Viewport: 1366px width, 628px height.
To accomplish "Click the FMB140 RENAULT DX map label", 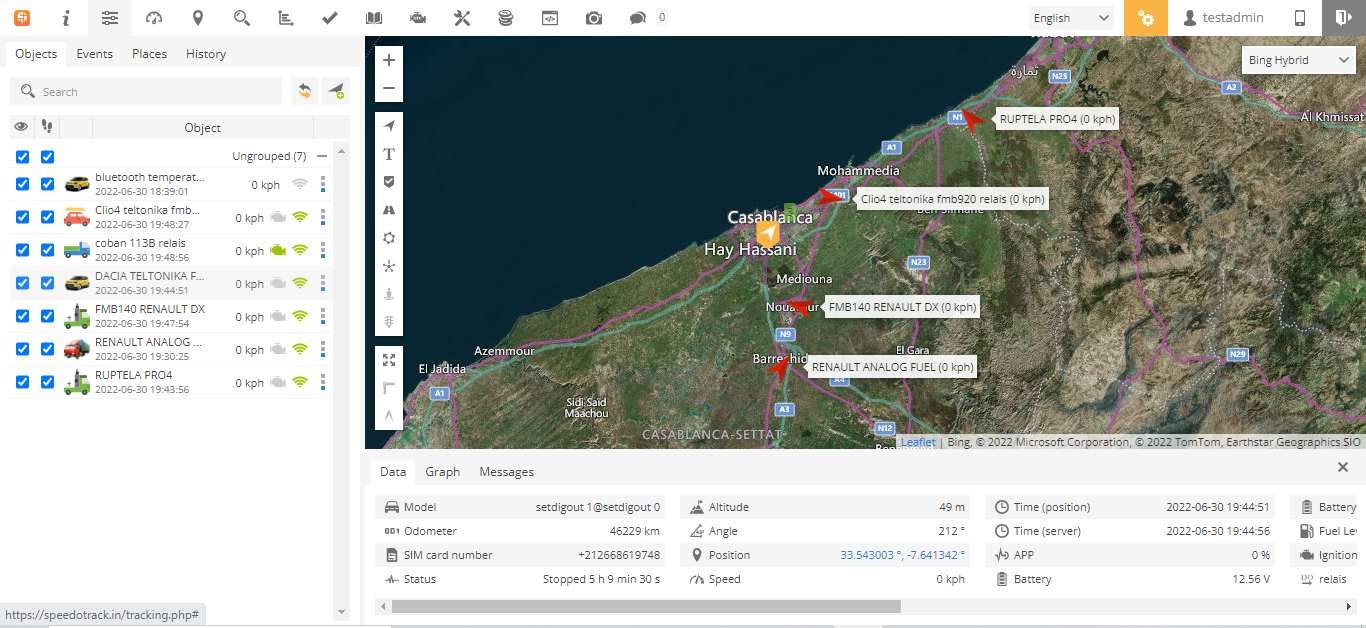I will 902,307.
